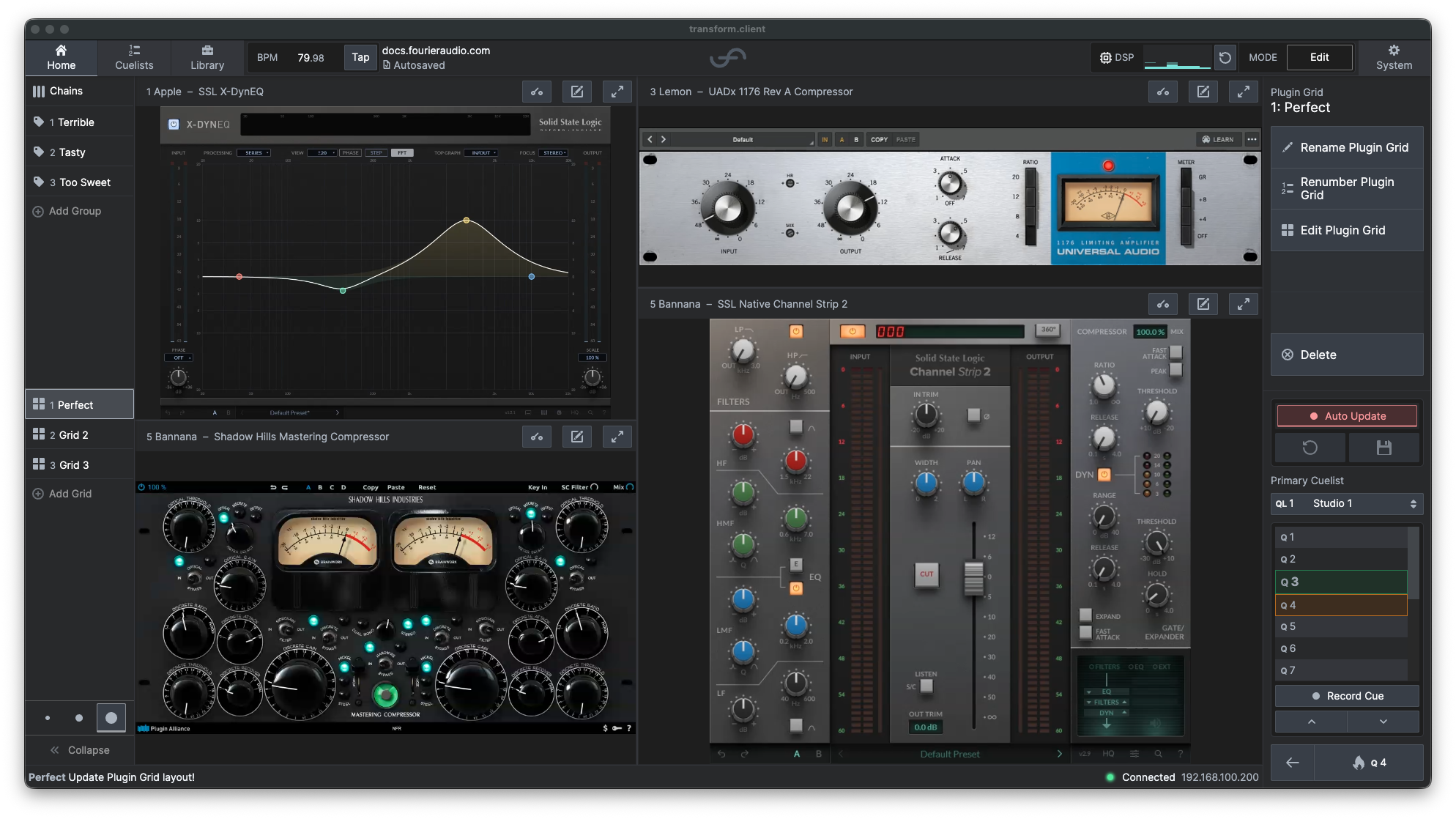Image resolution: width=1456 pixels, height=819 pixels.
Task: Click the Channel Strip volume fader handle
Action: (973, 578)
